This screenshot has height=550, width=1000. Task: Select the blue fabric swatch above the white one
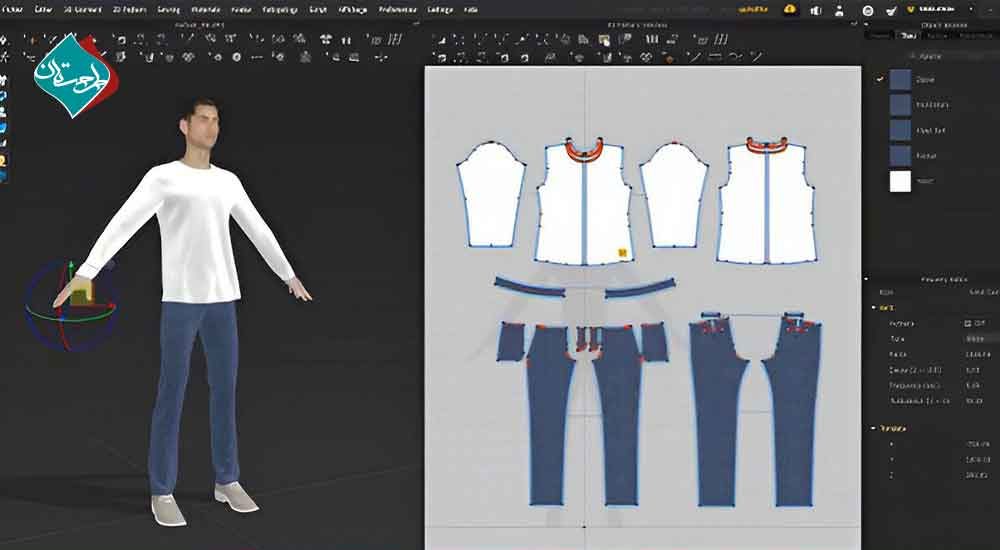(x=900, y=156)
